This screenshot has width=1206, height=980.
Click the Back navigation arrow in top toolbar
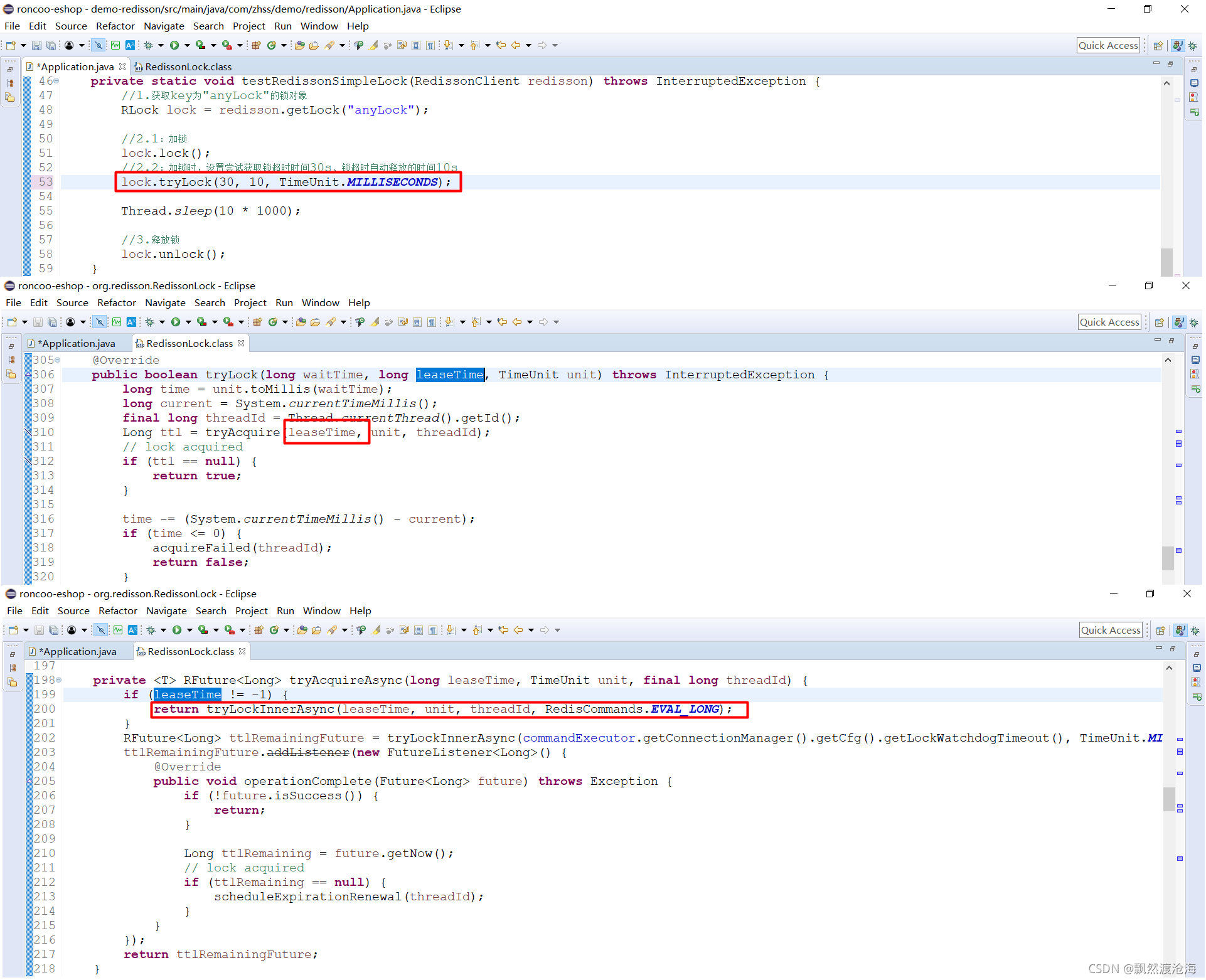point(516,45)
